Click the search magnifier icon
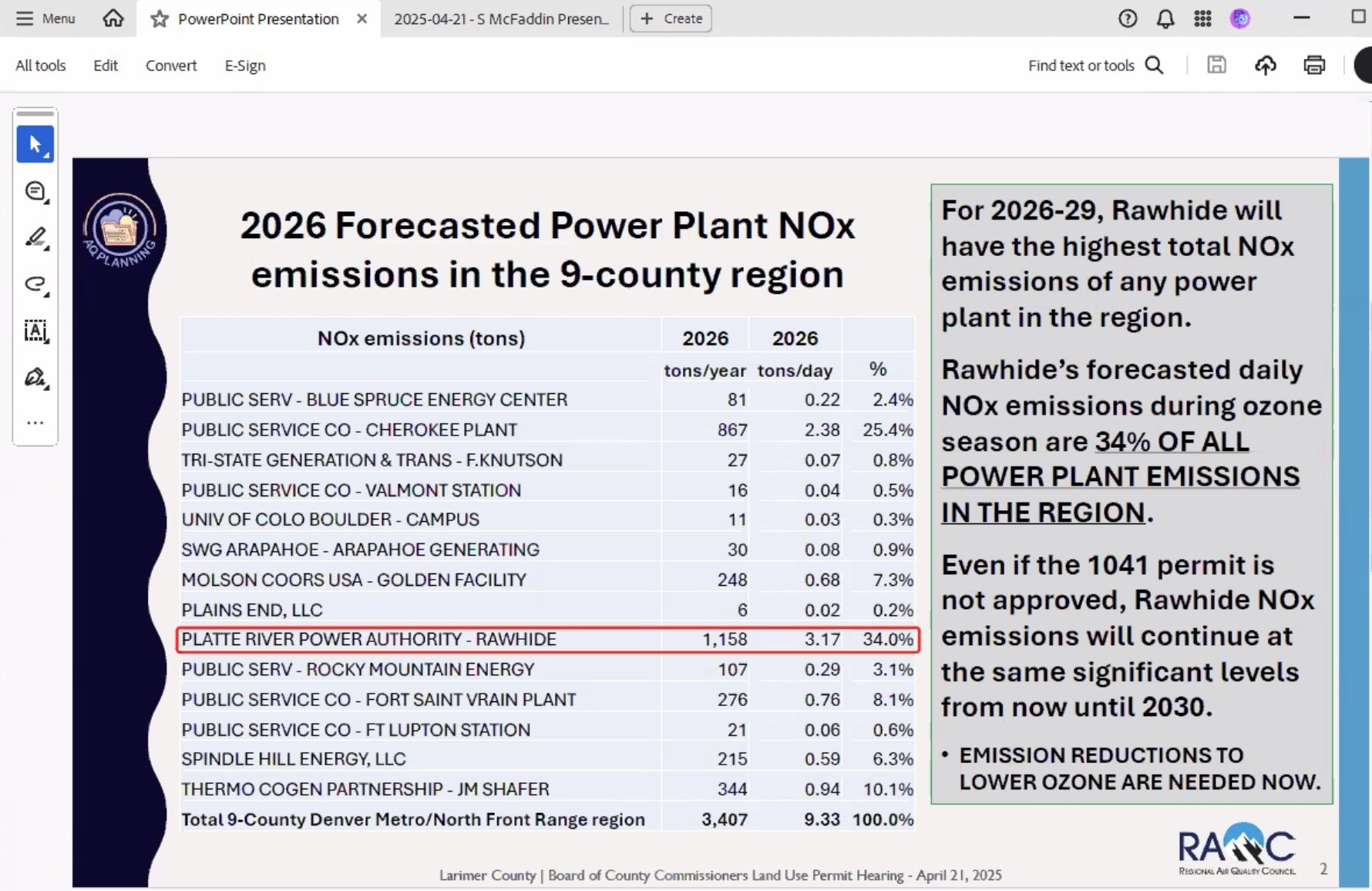 1154,66
